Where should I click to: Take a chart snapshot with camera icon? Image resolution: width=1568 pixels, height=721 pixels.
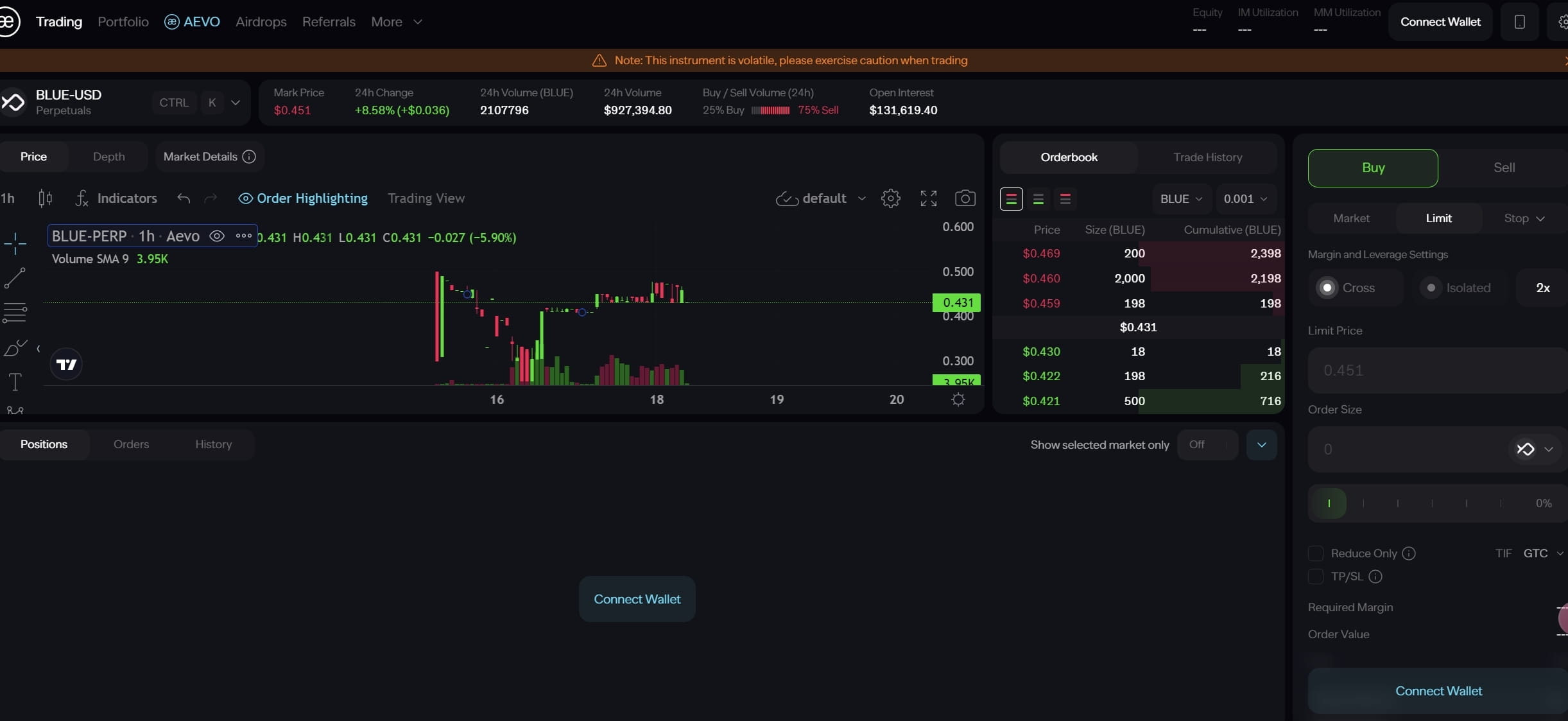tap(965, 198)
